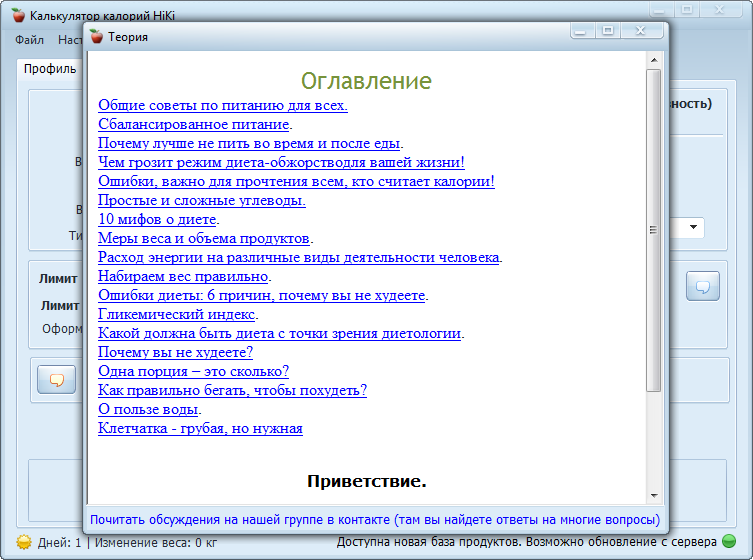Image resolution: width=753 pixels, height=560 pixels.
Task: Open link "О пользе воды"
Action: tap(148, 410)
